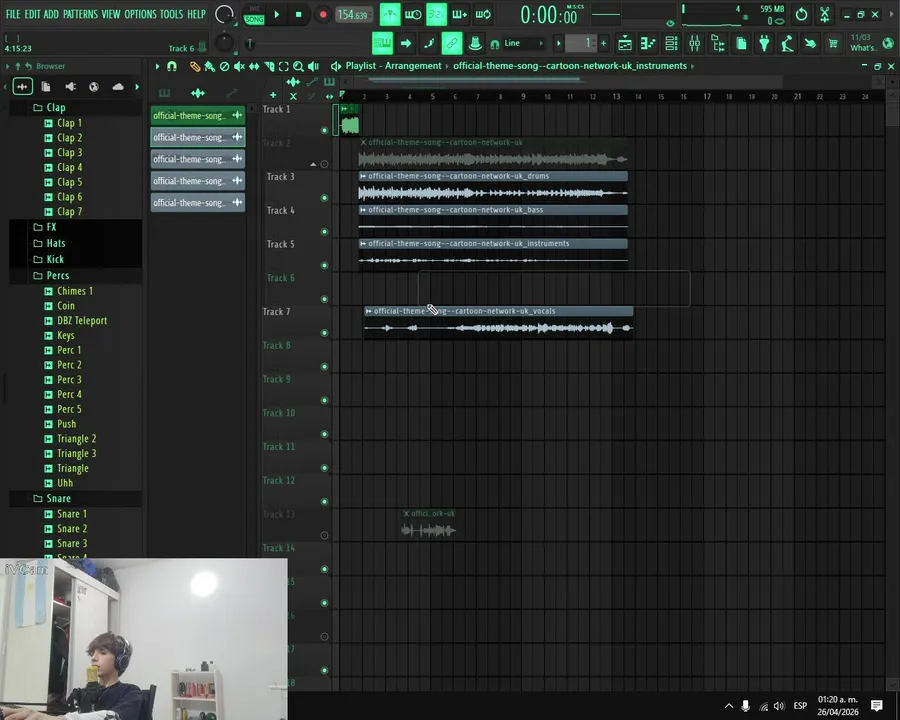Open the PATTERNS menu

(x=80, y=14)
